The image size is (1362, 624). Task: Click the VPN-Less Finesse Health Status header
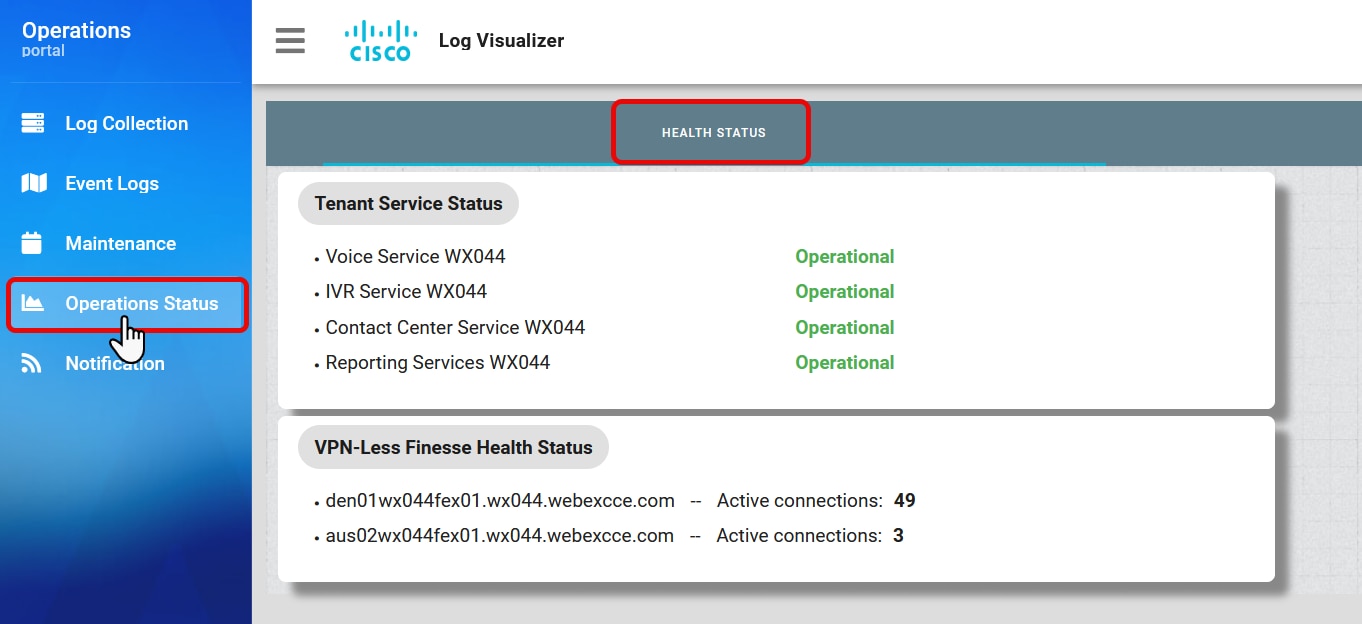point(453,447)
